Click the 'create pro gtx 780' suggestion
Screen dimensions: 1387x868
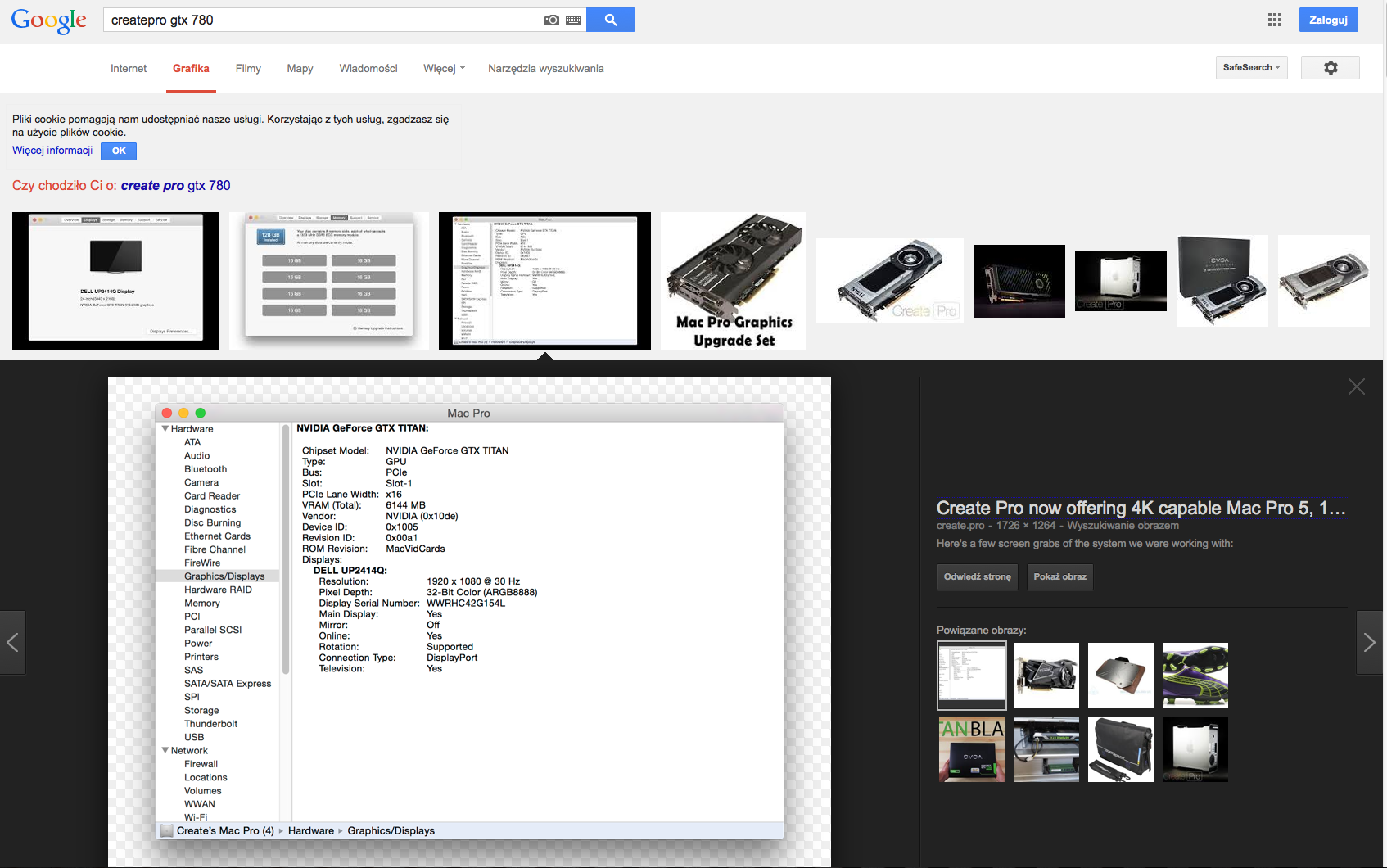coord(176,185)
